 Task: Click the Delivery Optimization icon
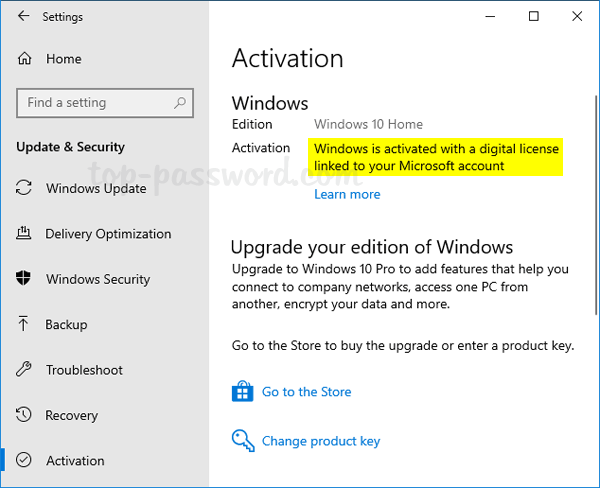(25, 234)
